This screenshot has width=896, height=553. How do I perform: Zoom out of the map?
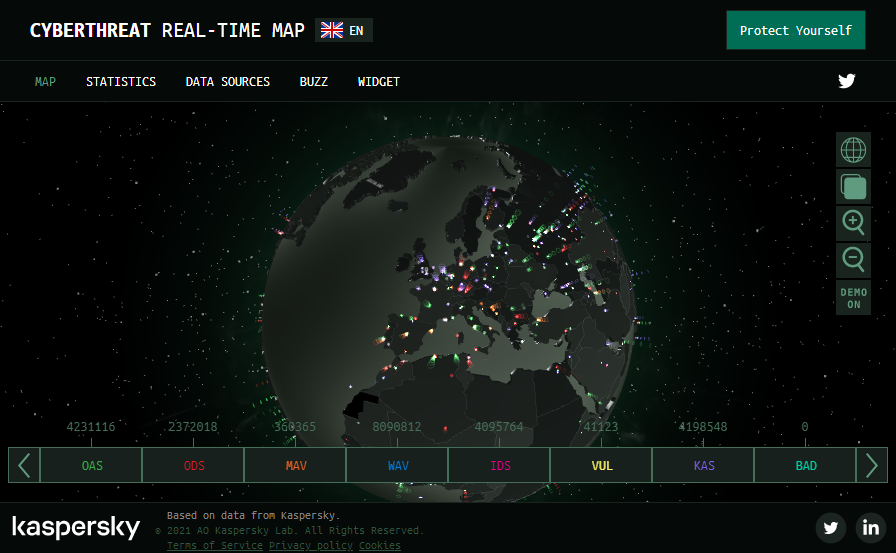(x=853, y=261)
